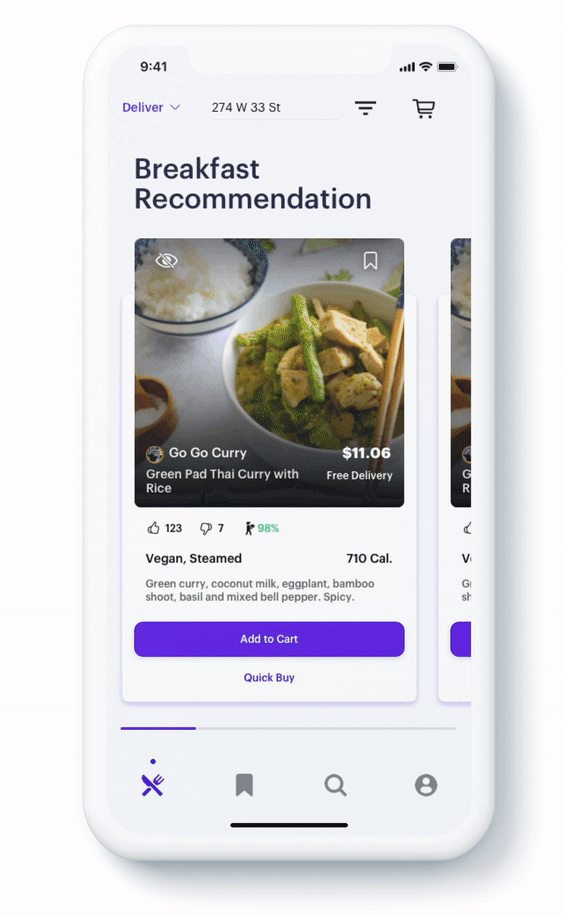
Task: Open the saved bookmarks tab
Action: click(244, 785)
